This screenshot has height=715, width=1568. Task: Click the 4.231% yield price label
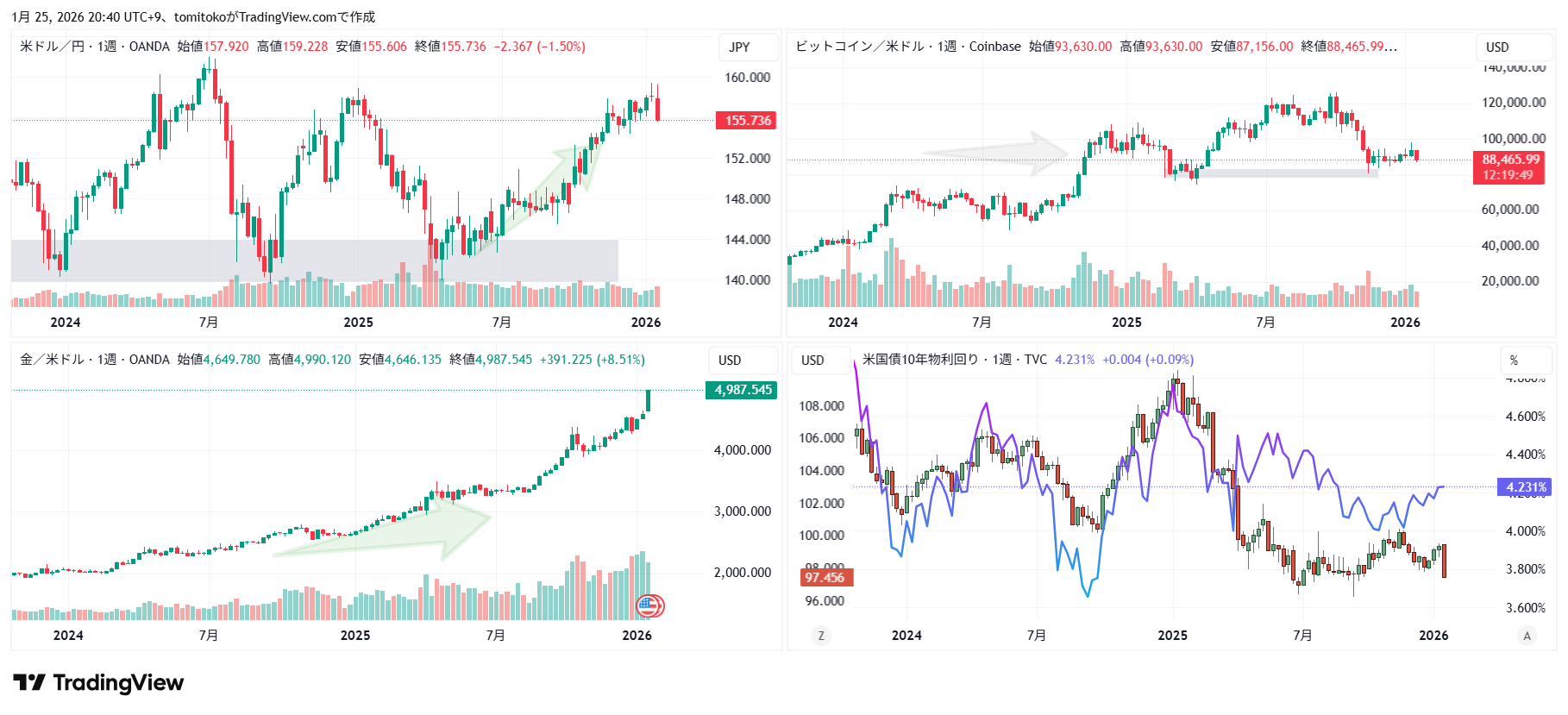coord(1525,487)
